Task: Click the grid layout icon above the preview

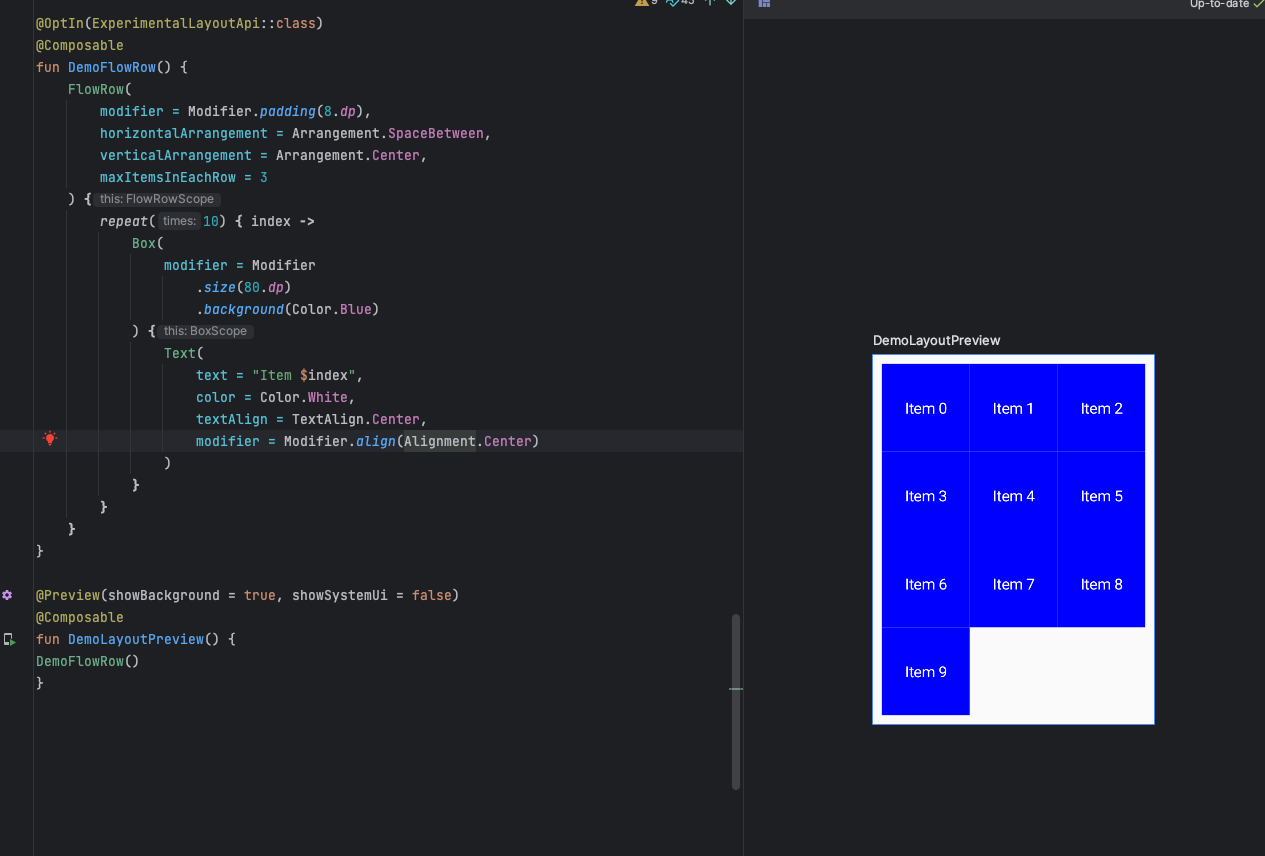Action: click(x=764, y=4)
